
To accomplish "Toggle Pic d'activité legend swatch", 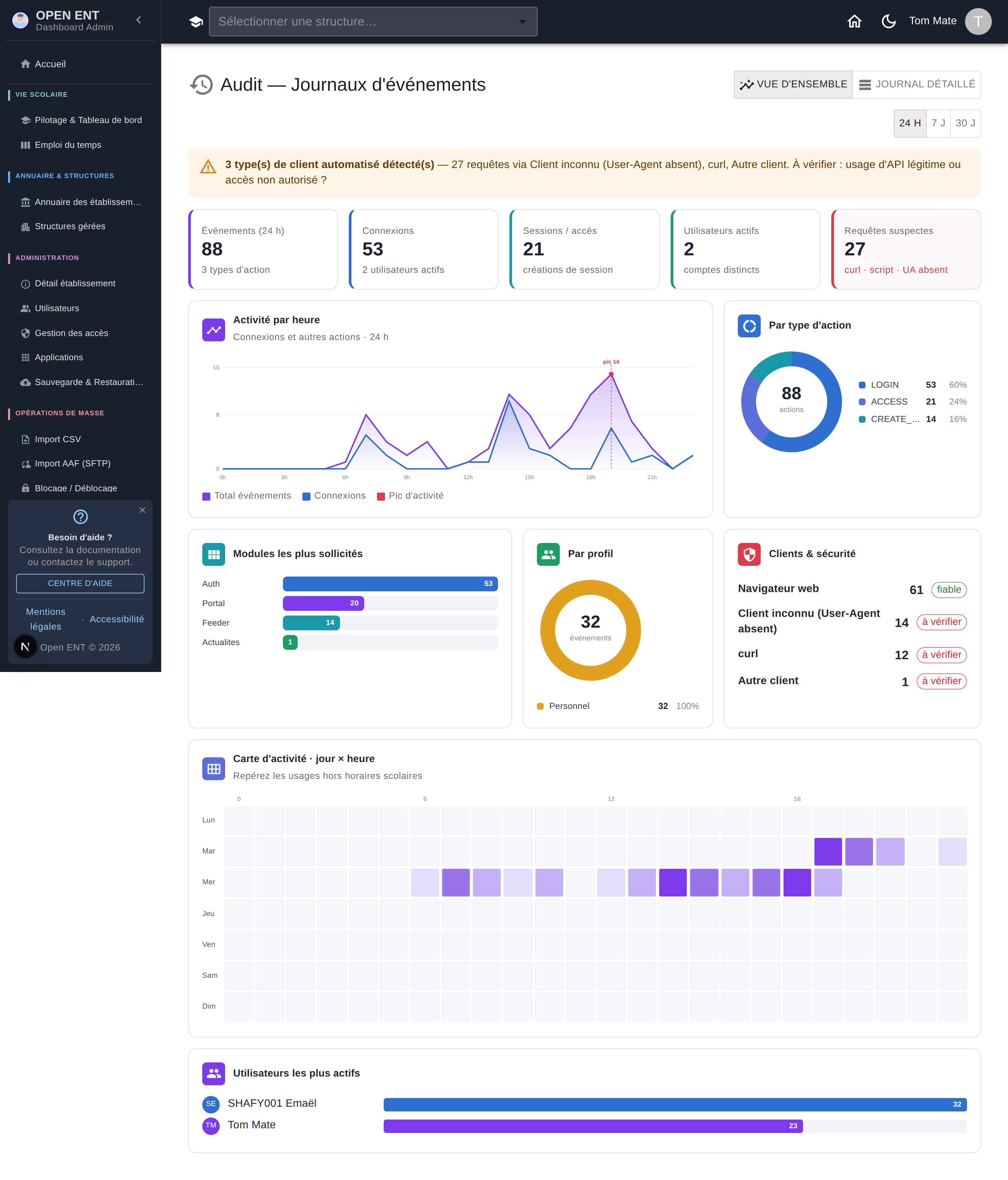I will [381, 496].
